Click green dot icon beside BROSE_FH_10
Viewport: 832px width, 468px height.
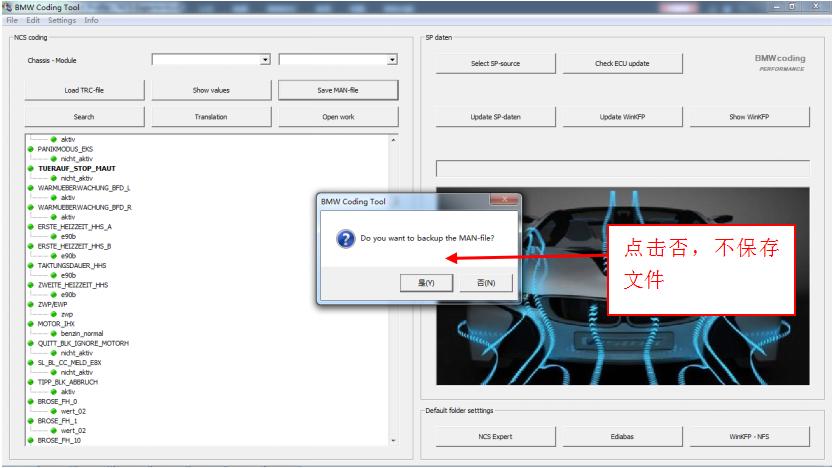[31, 440]
